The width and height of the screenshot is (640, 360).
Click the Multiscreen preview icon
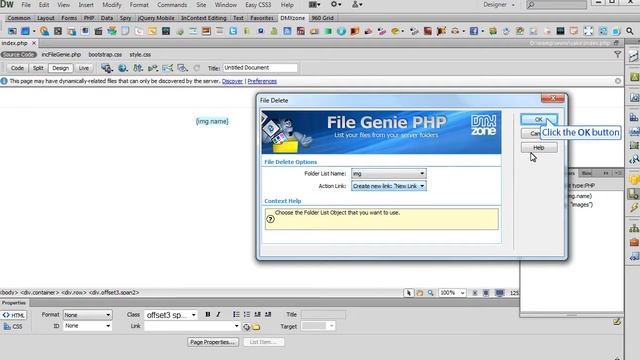[107, 68]
